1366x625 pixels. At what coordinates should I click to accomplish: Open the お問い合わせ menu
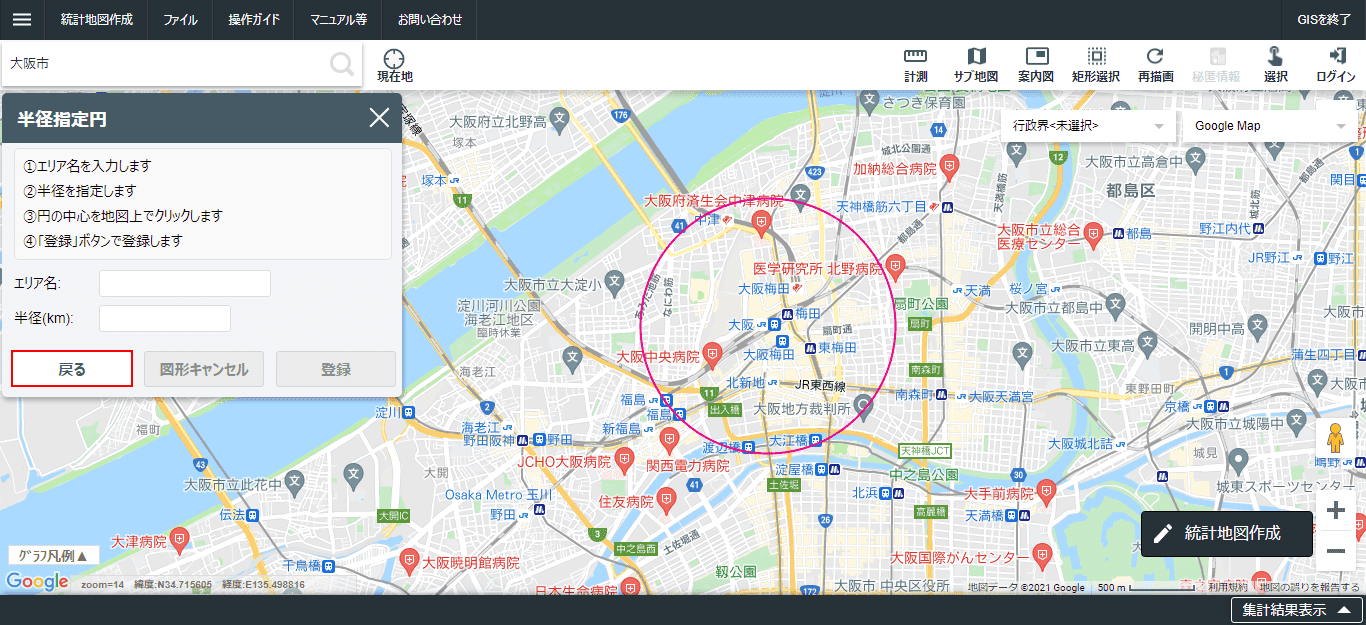430,20
